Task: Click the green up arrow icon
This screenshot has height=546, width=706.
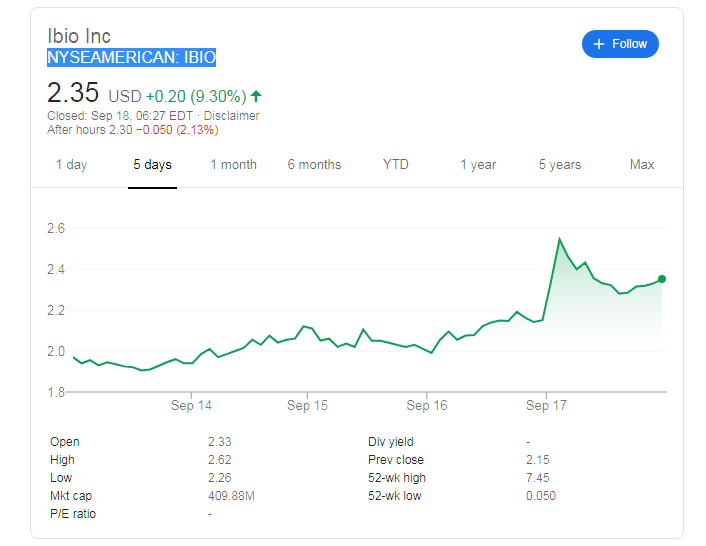Action: point(256,96)
